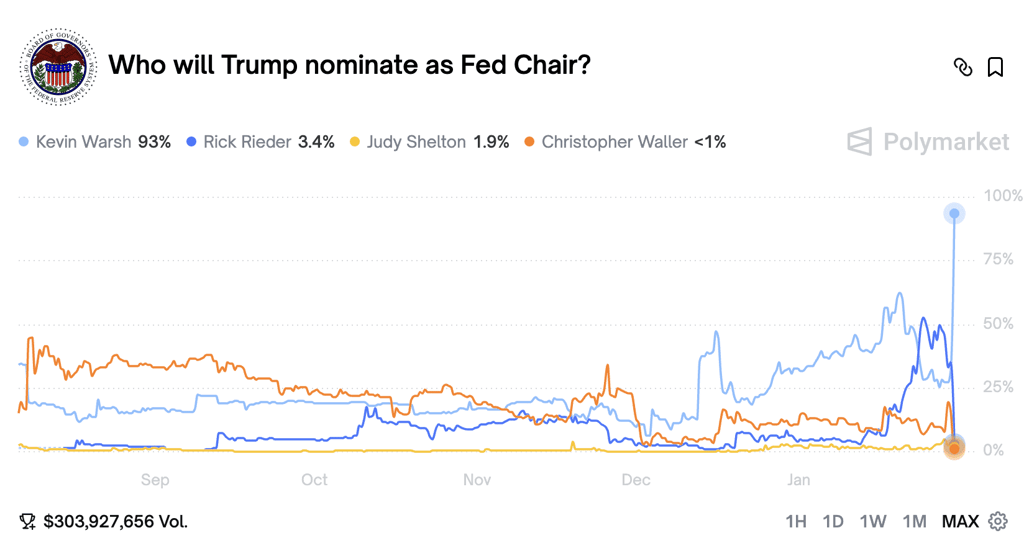Select the 1H time range

pos(795,521)
